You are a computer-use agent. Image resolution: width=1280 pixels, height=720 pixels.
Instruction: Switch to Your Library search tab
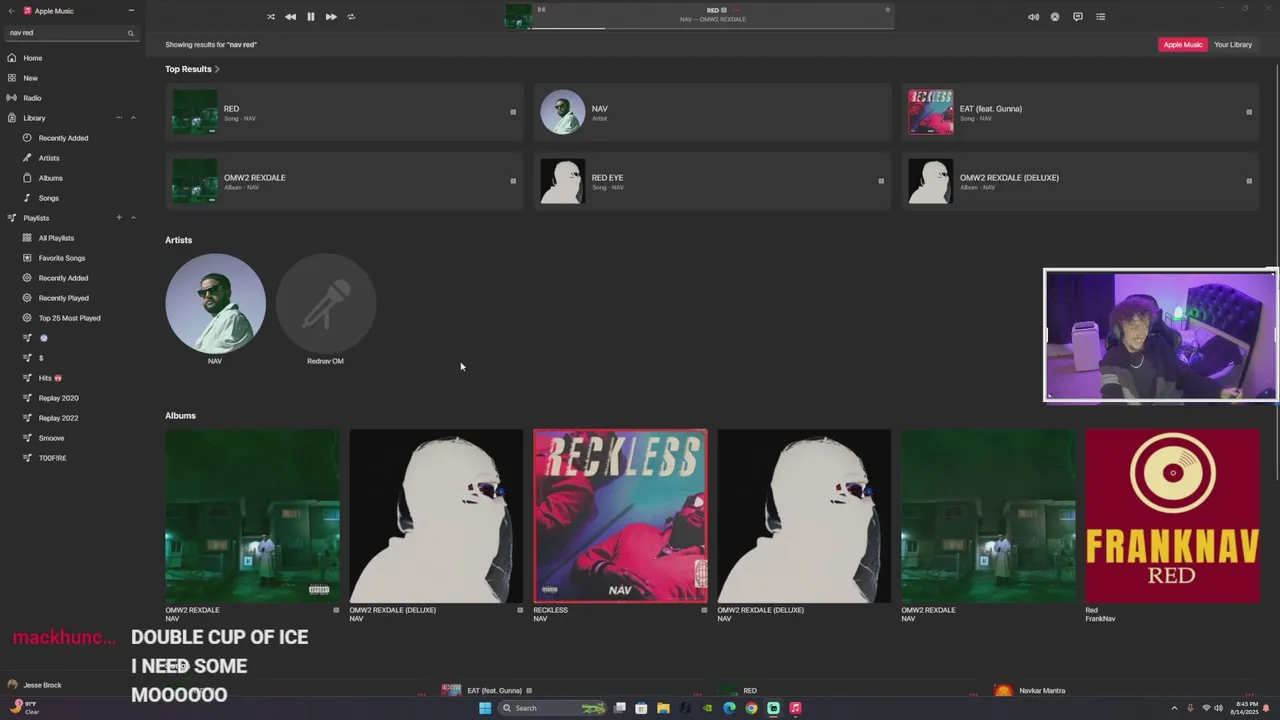click(1233, 45)
